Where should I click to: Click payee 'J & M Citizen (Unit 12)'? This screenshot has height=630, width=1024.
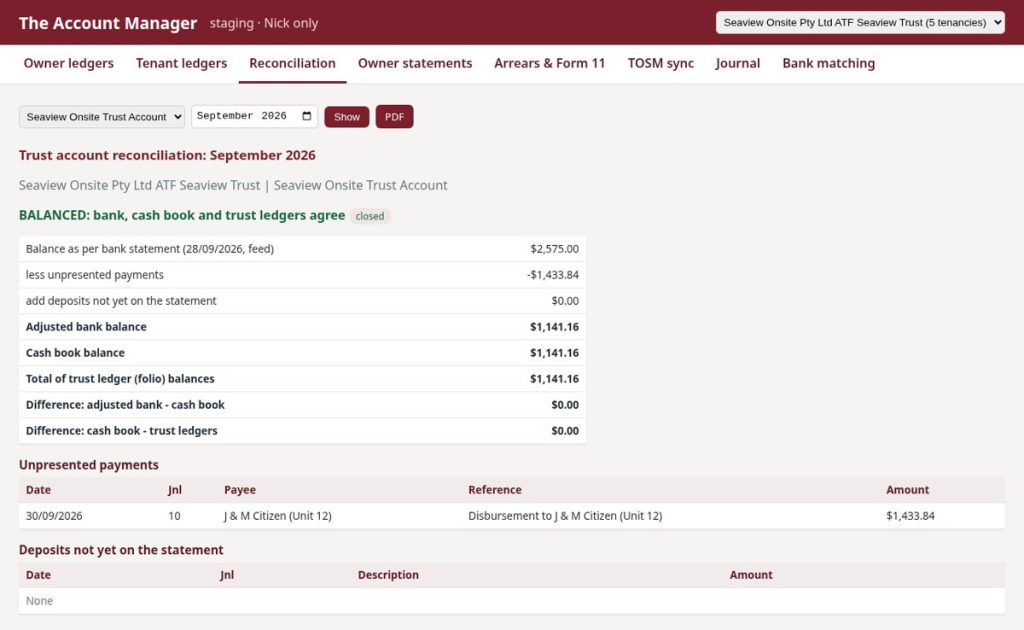[278, 516]
